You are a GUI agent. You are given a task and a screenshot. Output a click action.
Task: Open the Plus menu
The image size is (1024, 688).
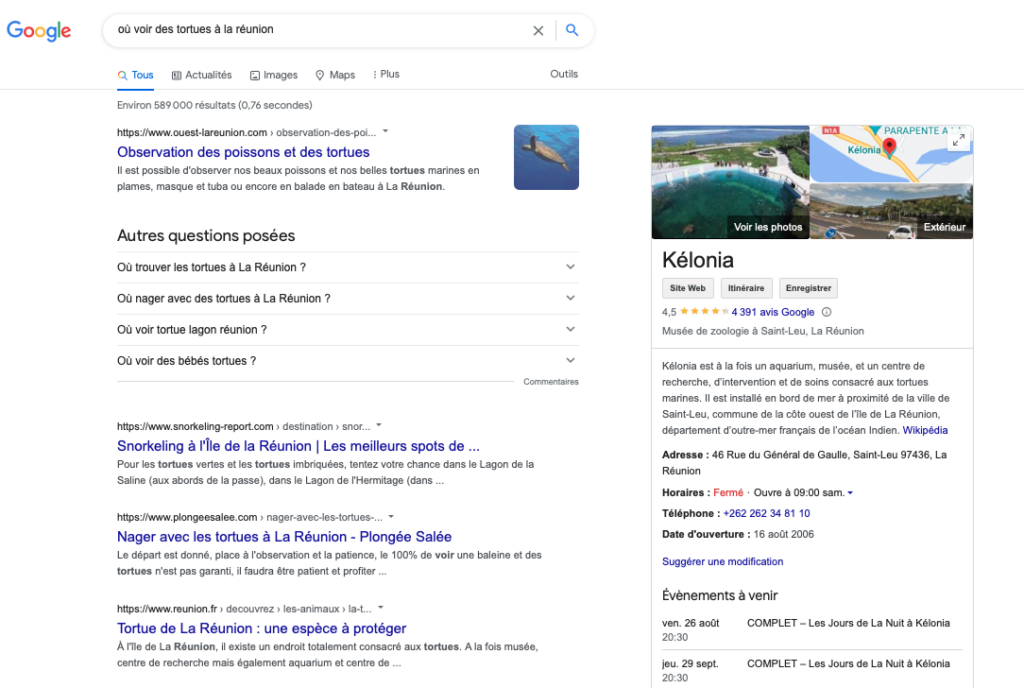click(x=386, y=74)
